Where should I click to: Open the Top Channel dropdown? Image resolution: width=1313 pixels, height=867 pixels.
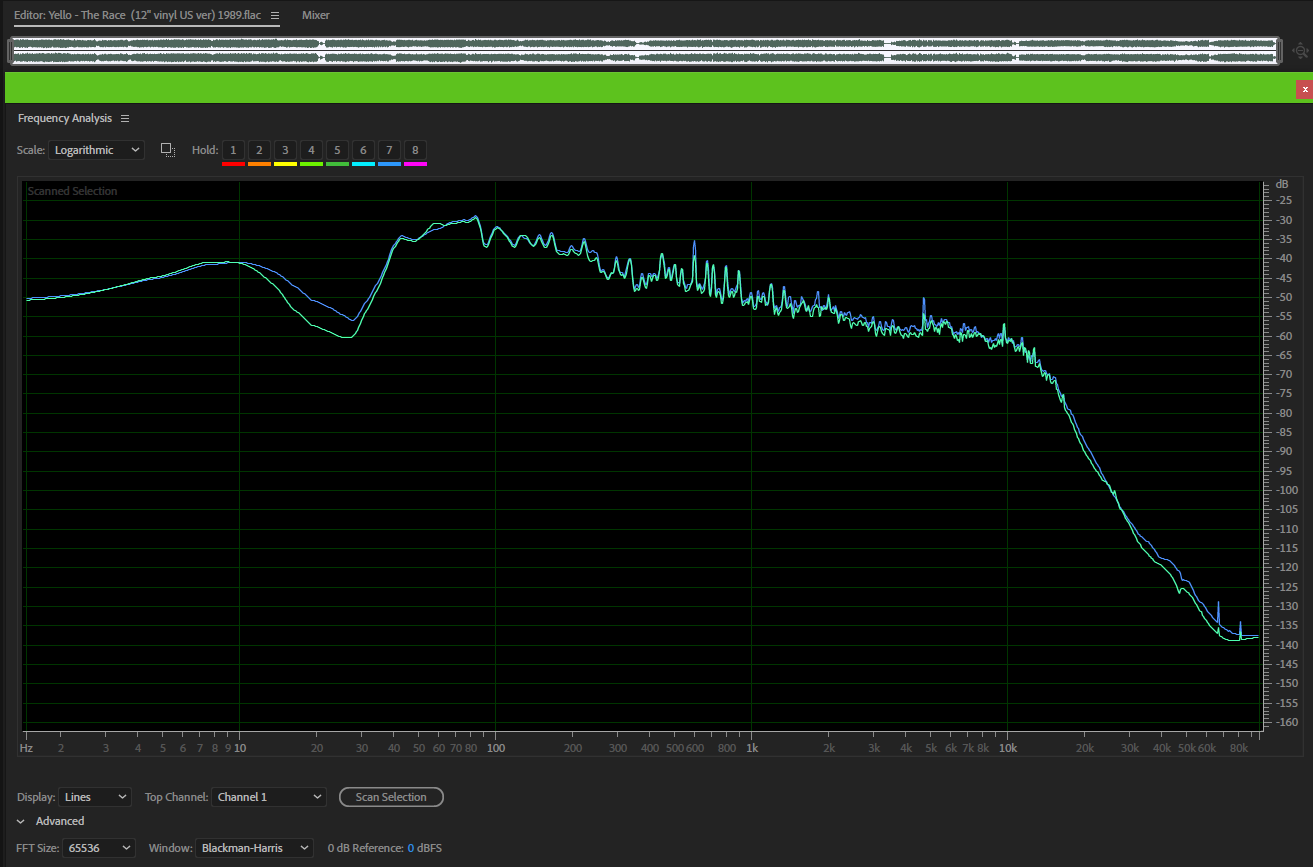pos(269,797)
